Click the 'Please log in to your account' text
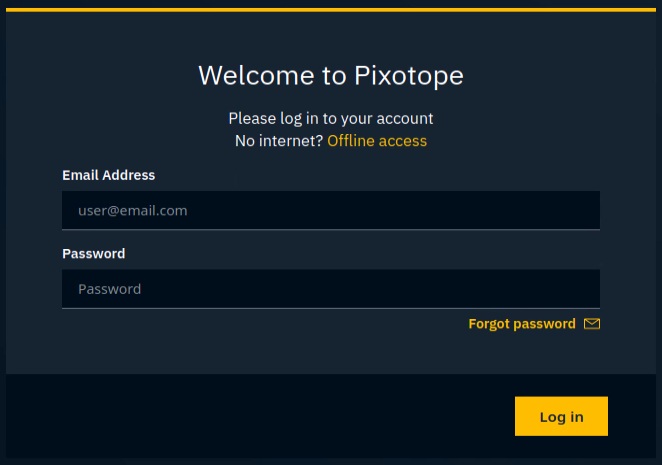 pos(331,118)
